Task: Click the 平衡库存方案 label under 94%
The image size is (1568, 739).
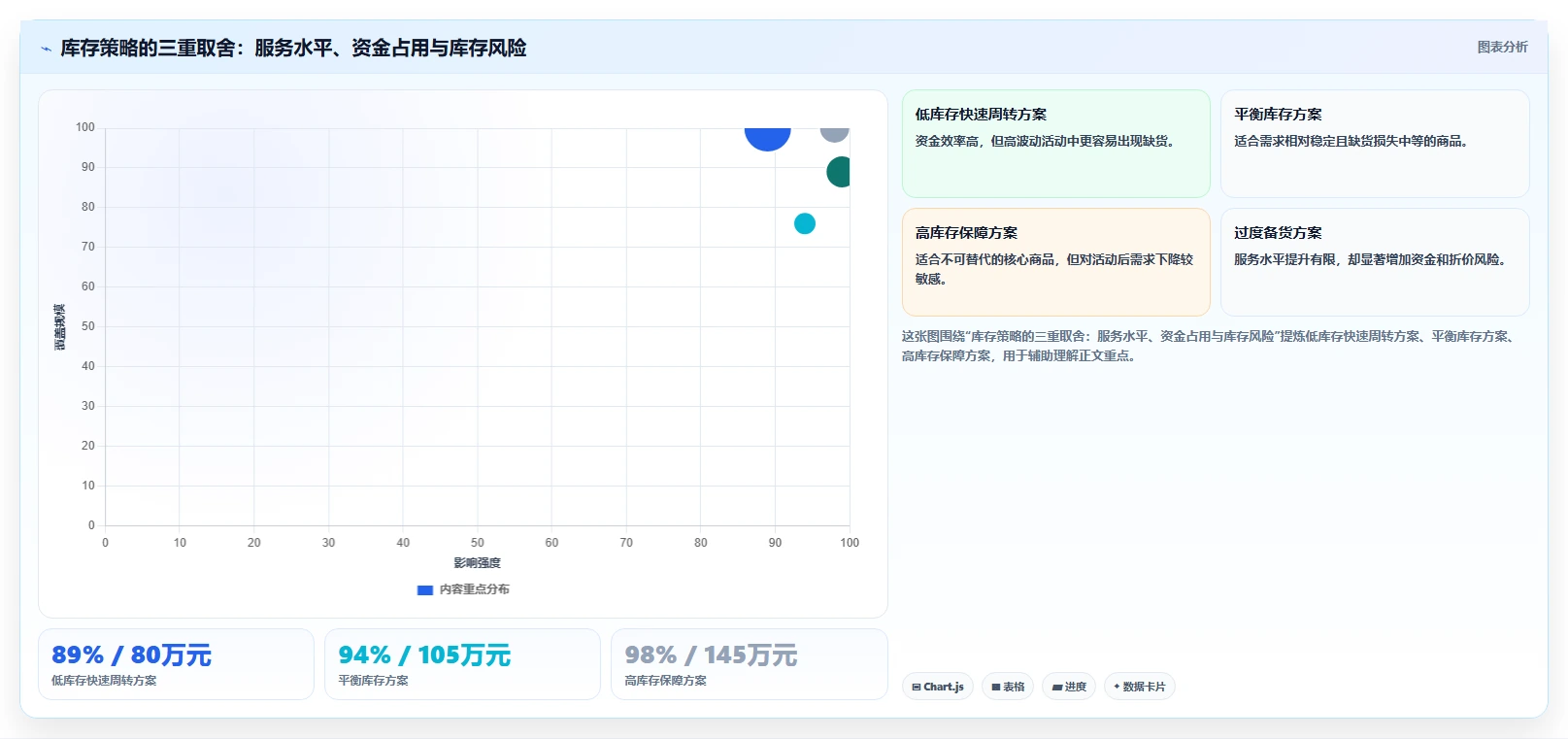Action: pyautogui.click(x=373, y=681)
